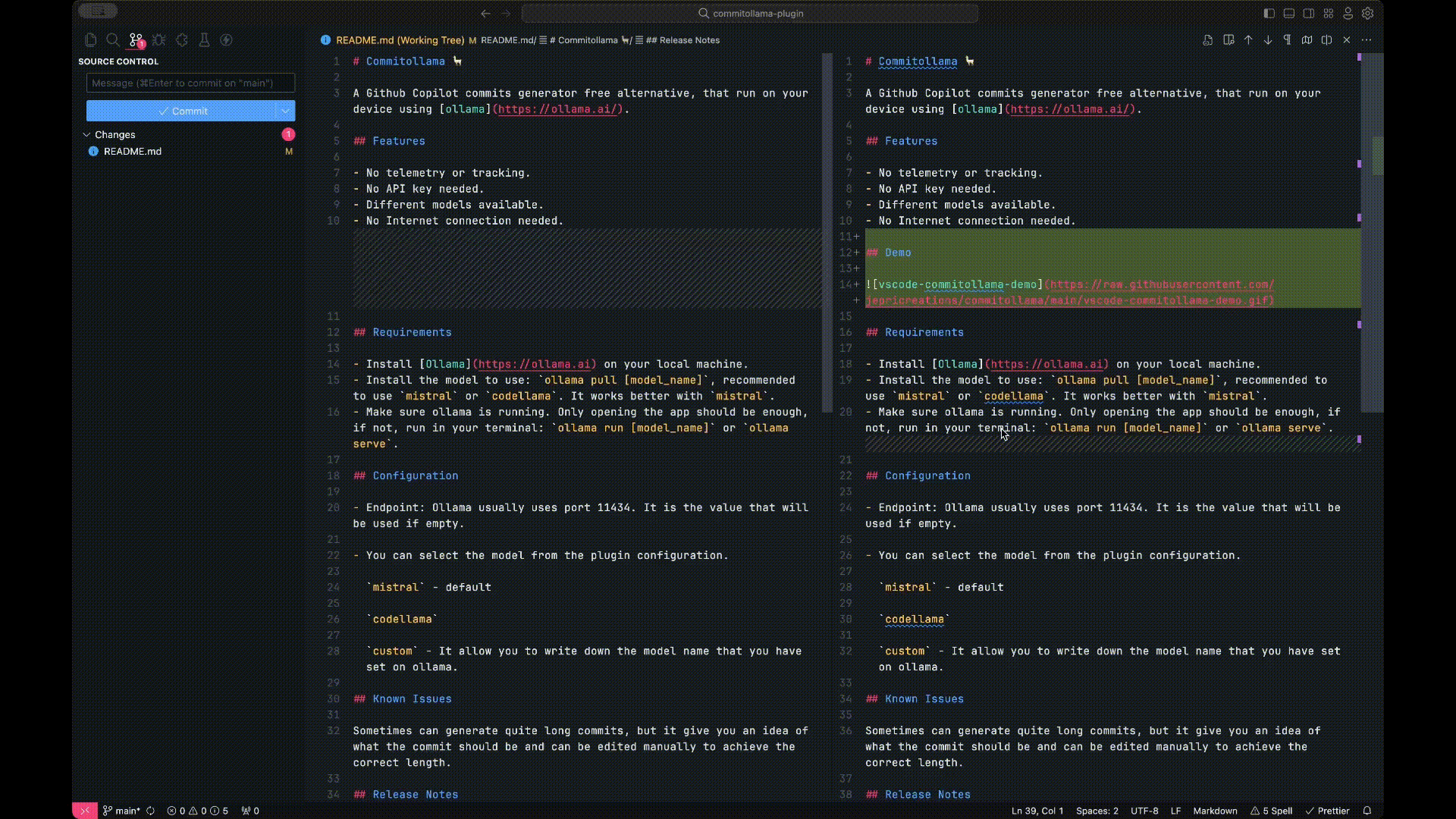Go to the next change arrow
Screen dimensions: 1456x819
click(1268, 40)
